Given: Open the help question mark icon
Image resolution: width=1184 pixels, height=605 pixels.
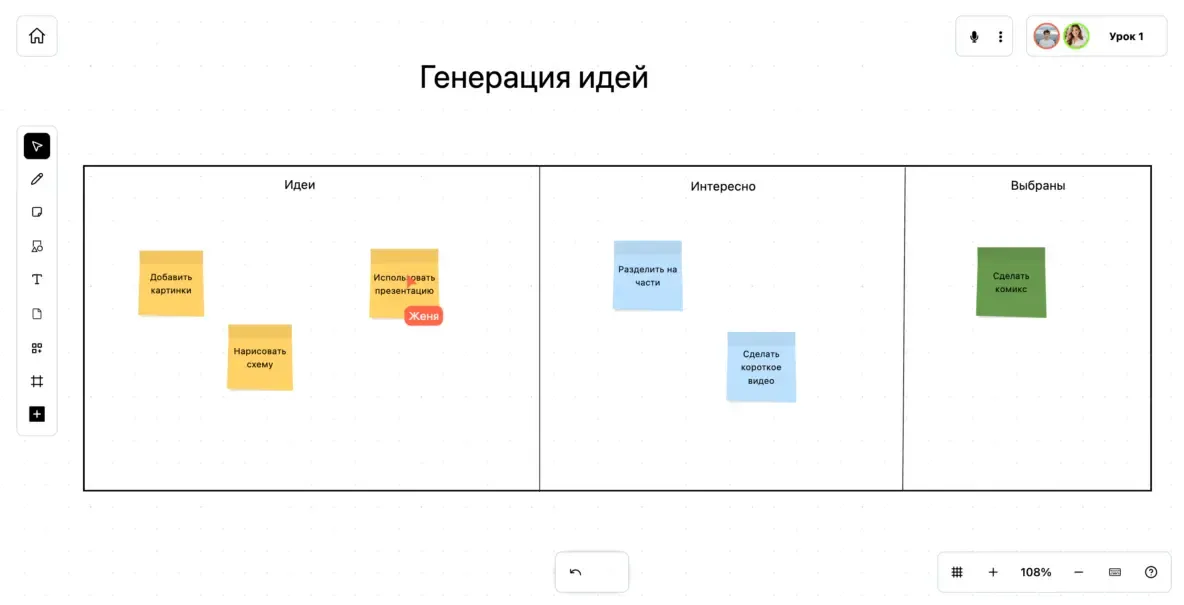Looking at the screenshot, I should point(1151,571).
